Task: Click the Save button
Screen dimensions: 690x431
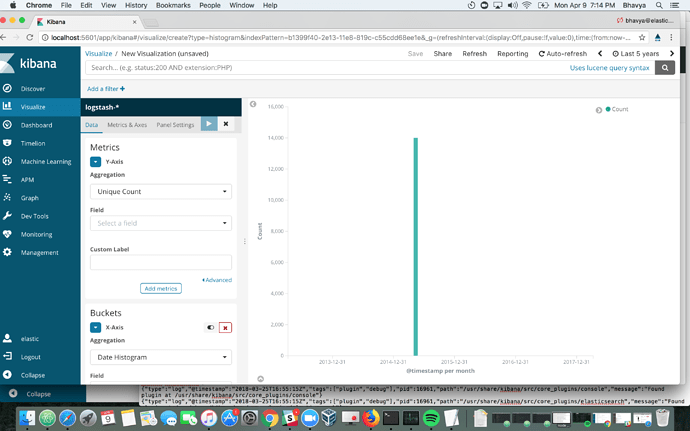Action: click(x=415, y=54)
